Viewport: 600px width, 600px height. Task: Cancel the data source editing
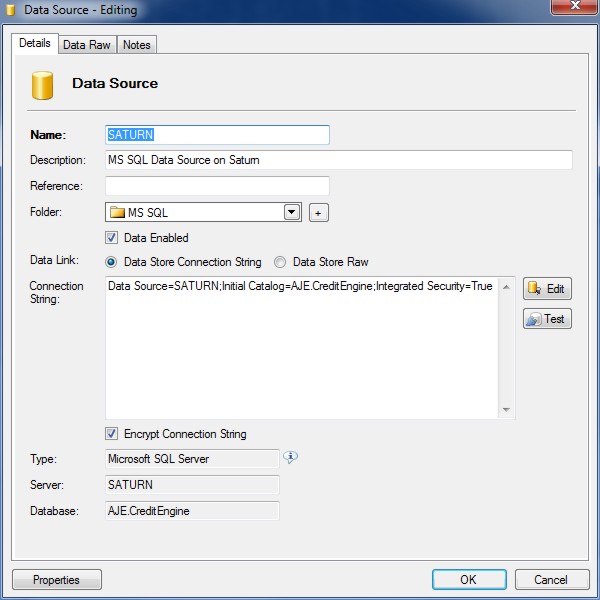tap(550, 579)
